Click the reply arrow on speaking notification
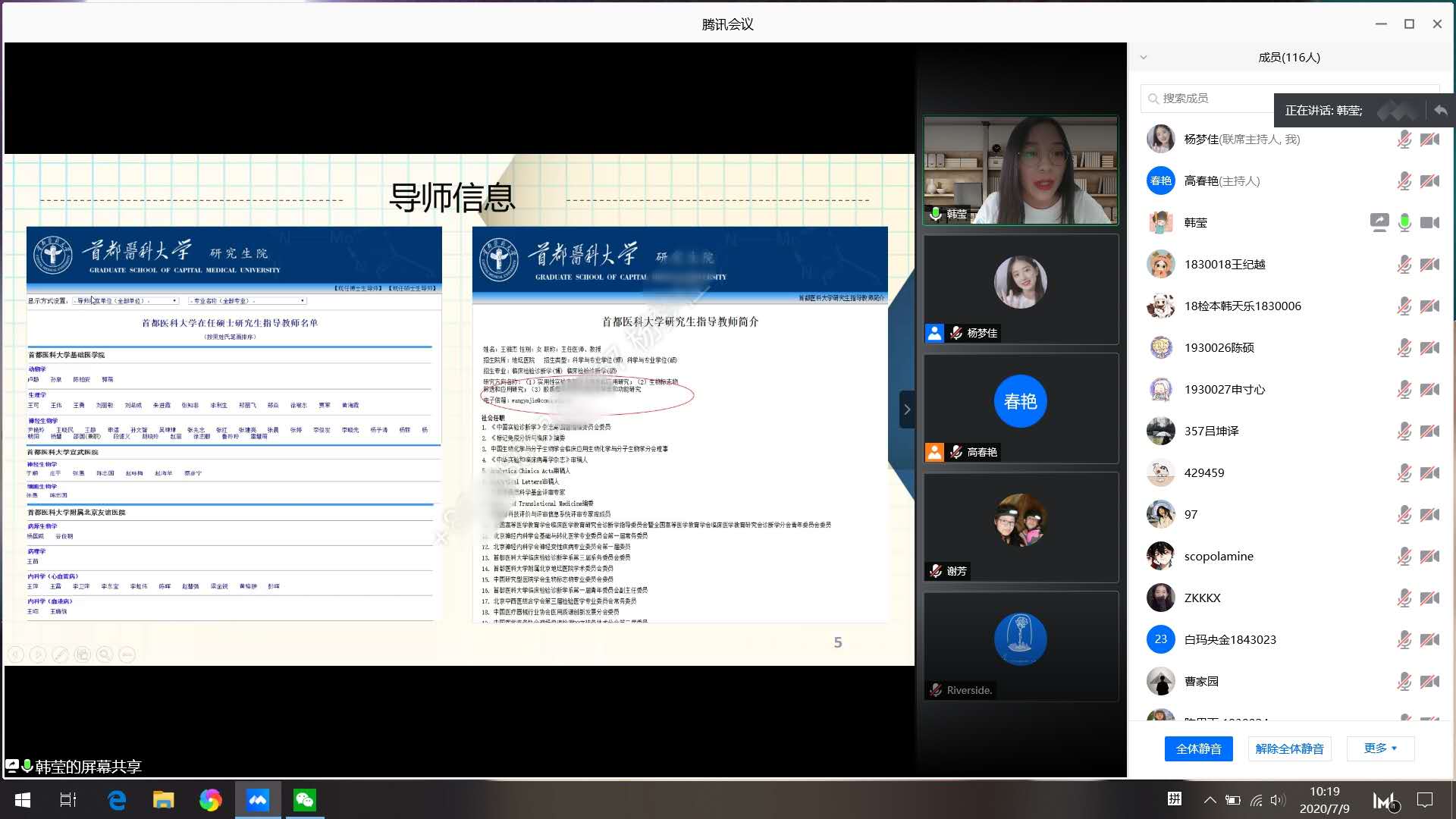This screenshot has height=819, width=1456. pos(1441,111)
